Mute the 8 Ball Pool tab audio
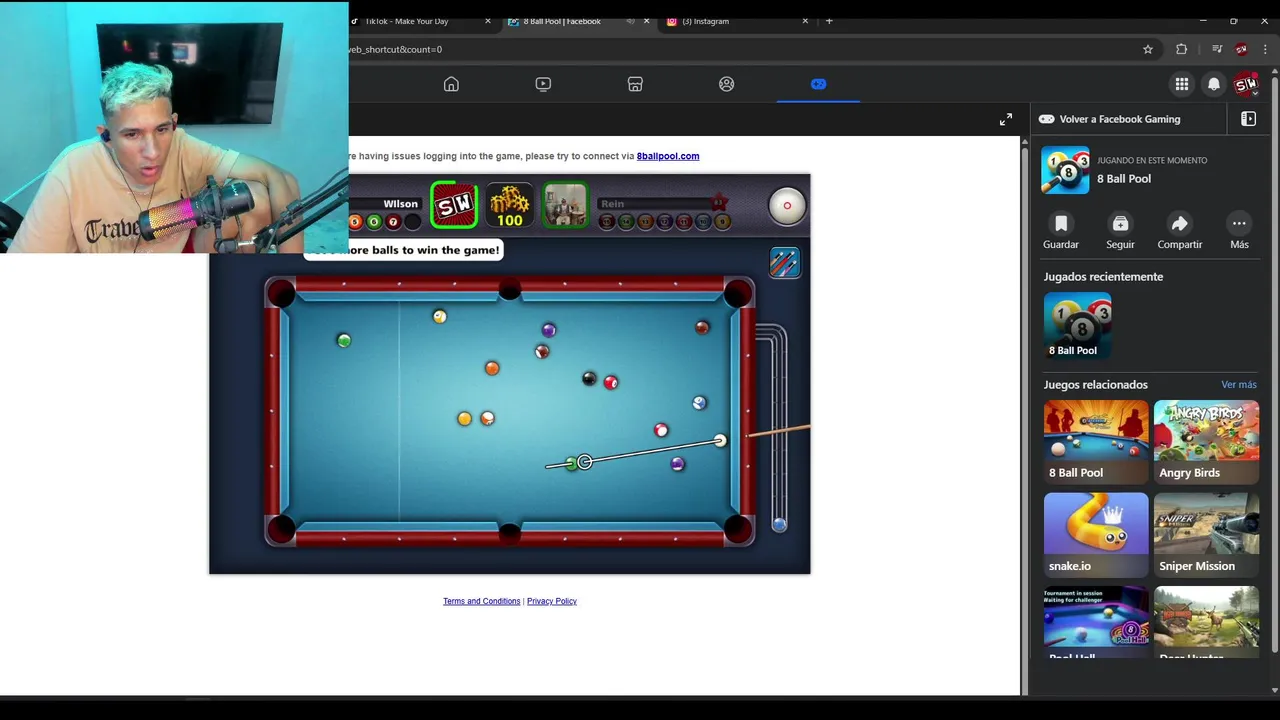Screen dimensions: 1280x720 (630, 21)
